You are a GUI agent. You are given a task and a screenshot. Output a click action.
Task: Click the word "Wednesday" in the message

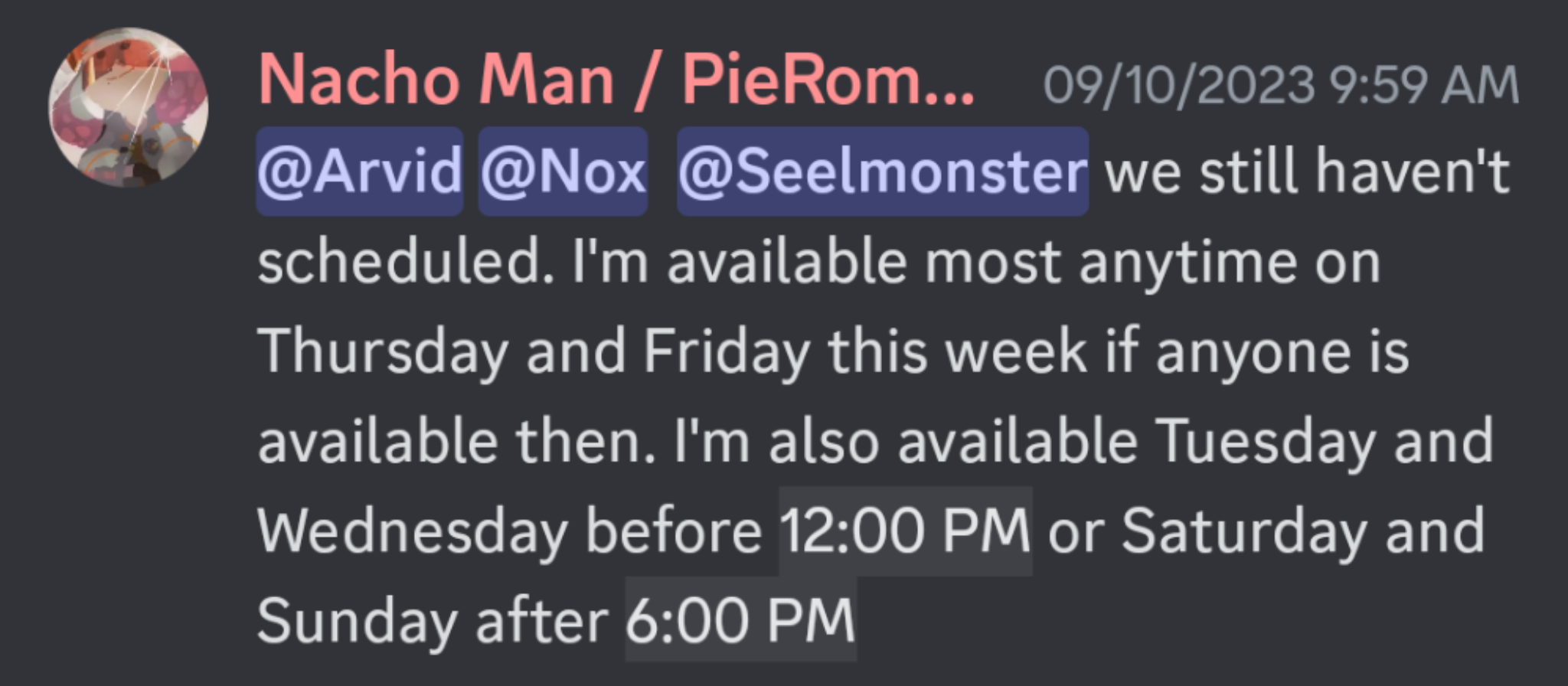413,531
